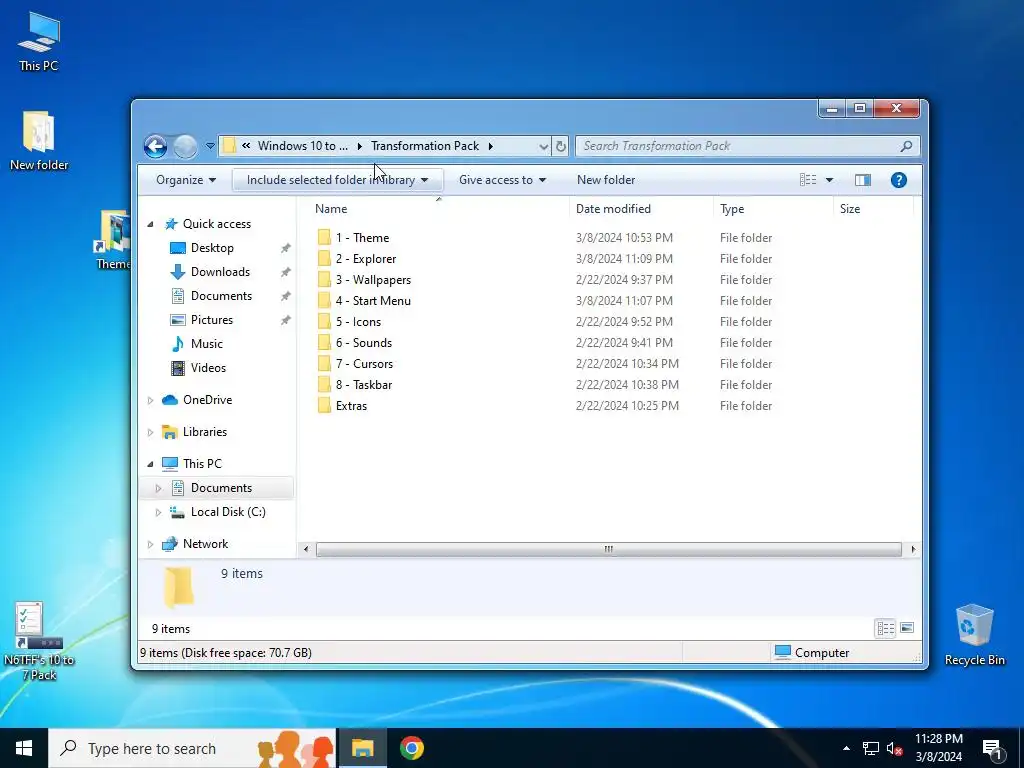
Task: Toggle the preview pane
Action: (863, 180)
